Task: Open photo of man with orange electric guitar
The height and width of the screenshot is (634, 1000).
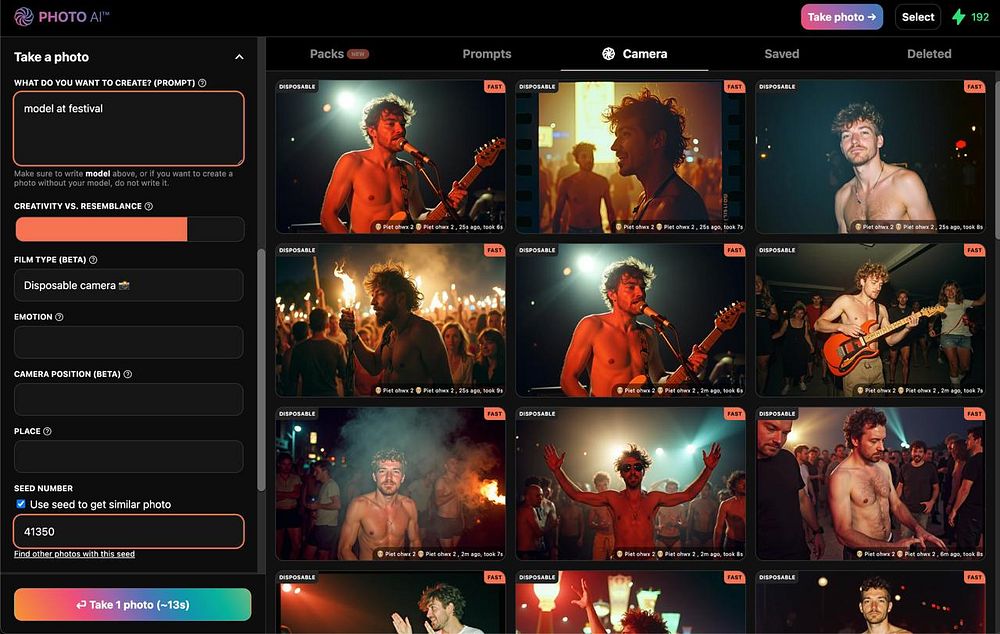Action: coord(871,320)
